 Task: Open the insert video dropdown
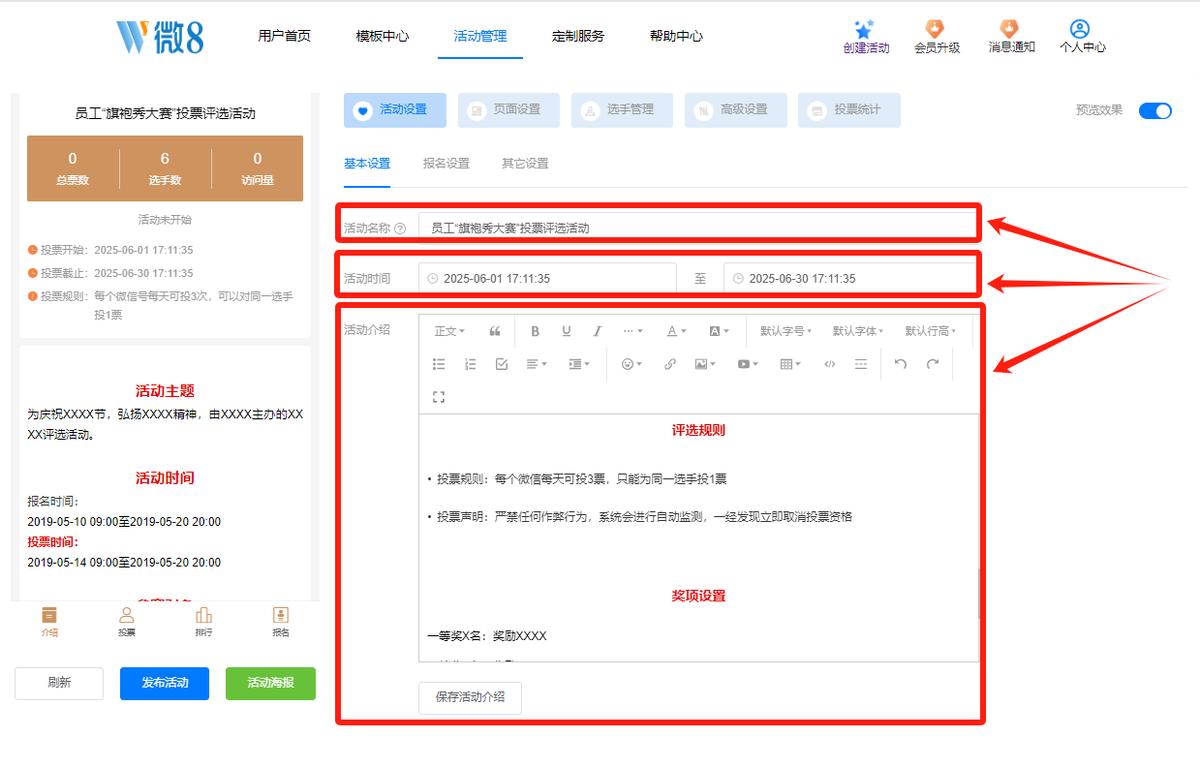tap(748, 364)
